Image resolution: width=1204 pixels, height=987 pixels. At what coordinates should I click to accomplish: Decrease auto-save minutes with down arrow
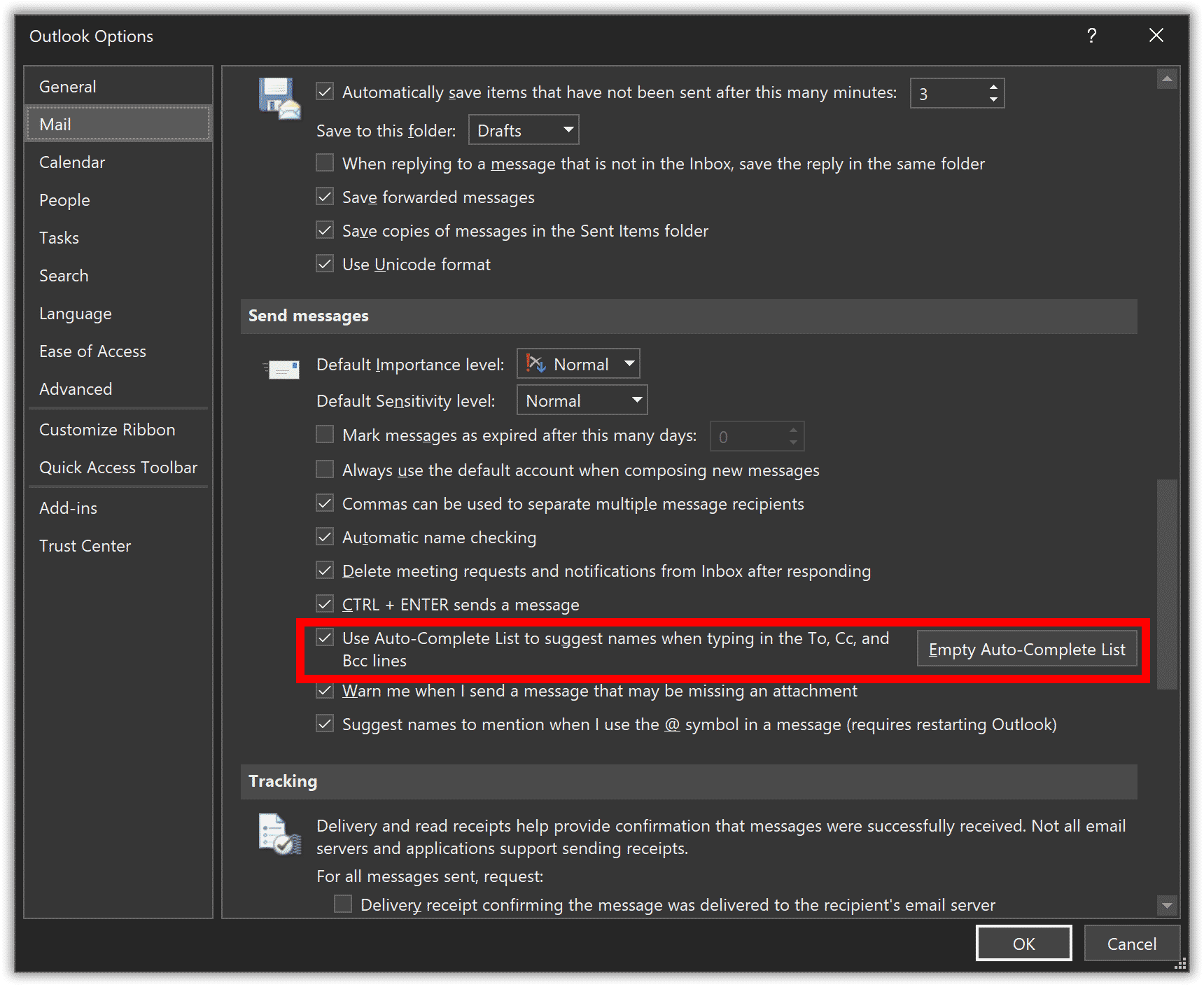click(x=993, y=99)
